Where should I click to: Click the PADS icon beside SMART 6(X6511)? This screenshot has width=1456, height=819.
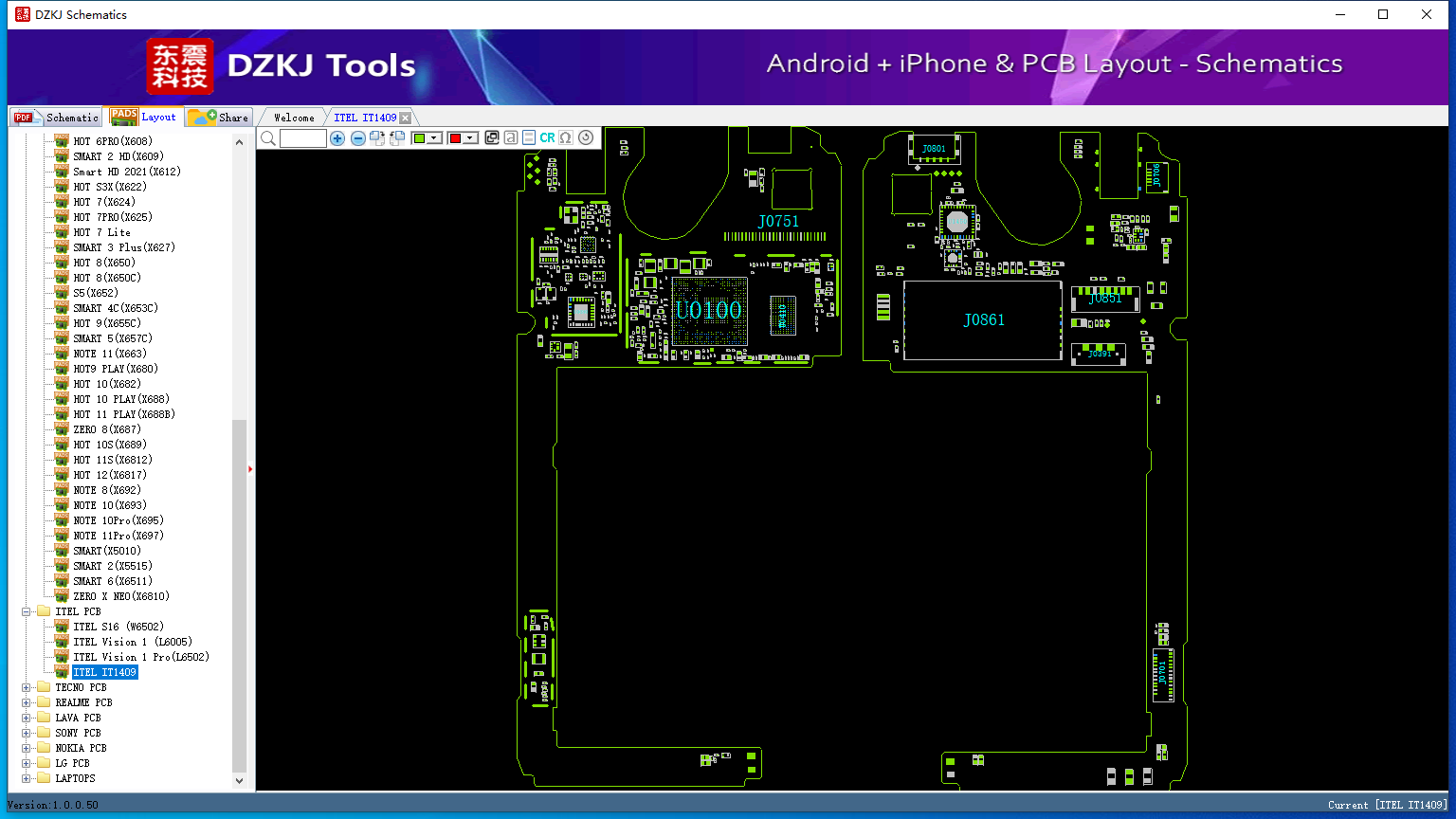coord(62,580)
